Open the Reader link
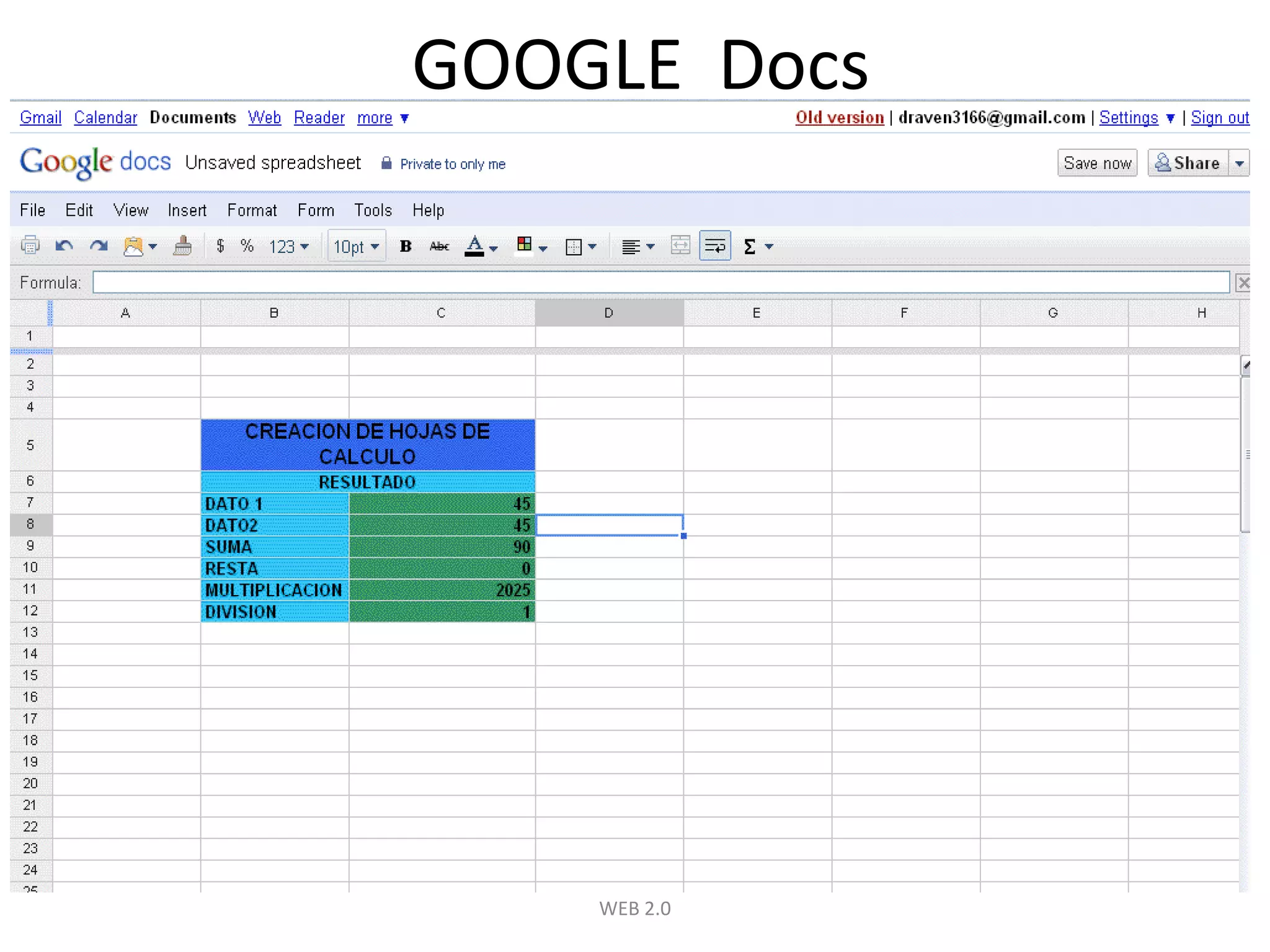Image resolution: width=1270 pixels, height=952 pixels. pos(319,117)
